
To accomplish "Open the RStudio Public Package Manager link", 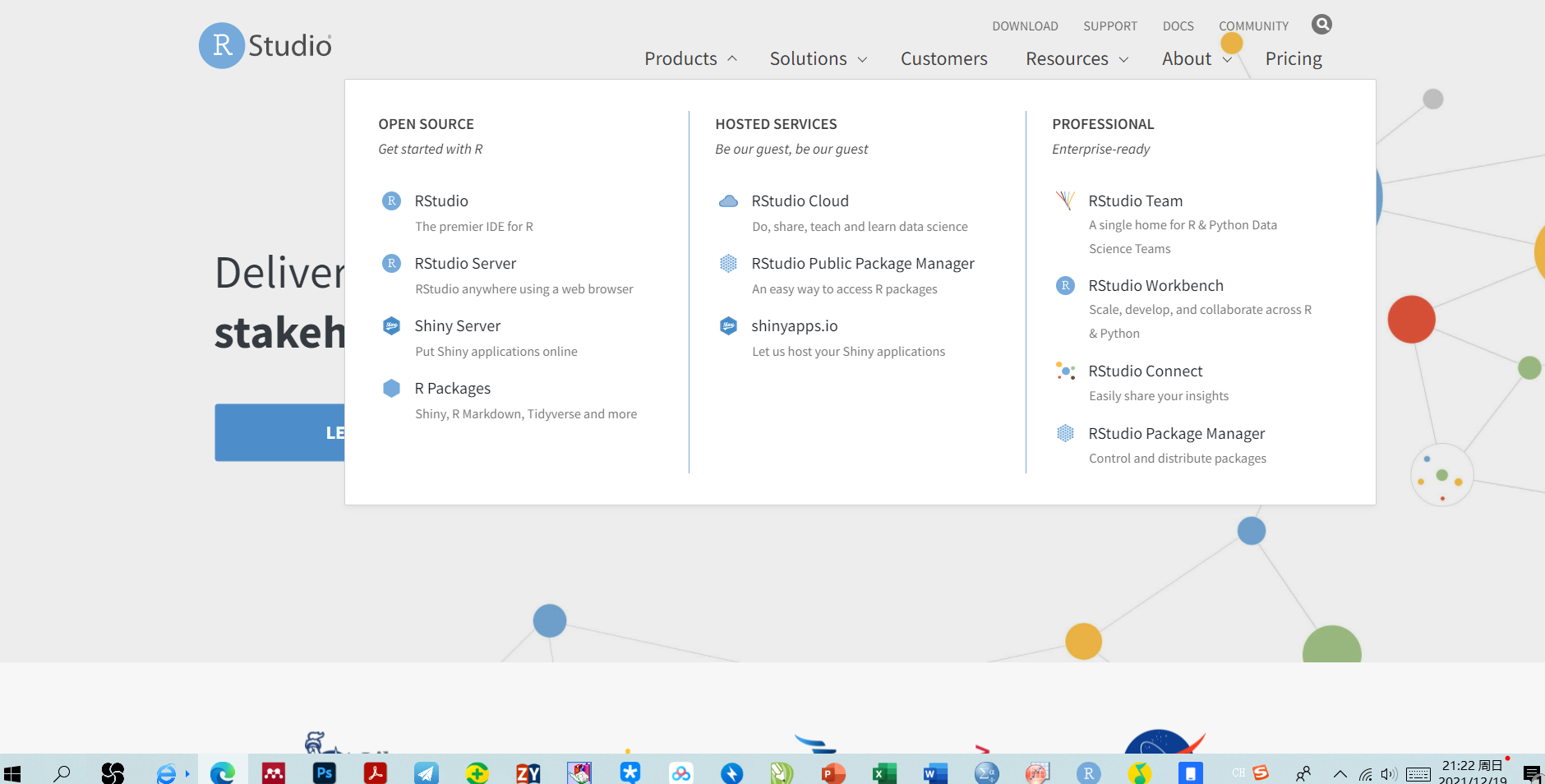I will click(x=863, y=263).
